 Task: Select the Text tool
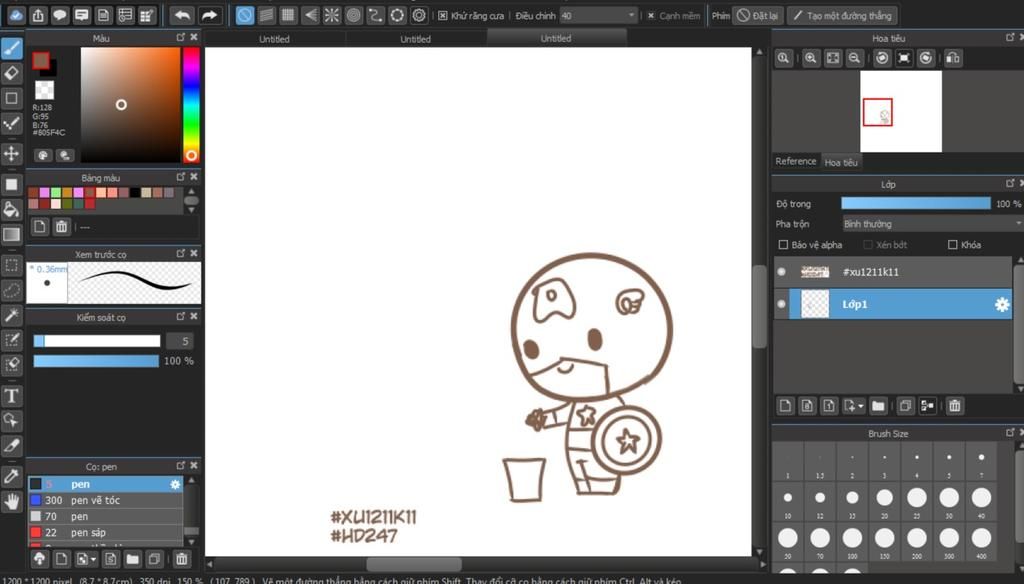click(12, 396)
